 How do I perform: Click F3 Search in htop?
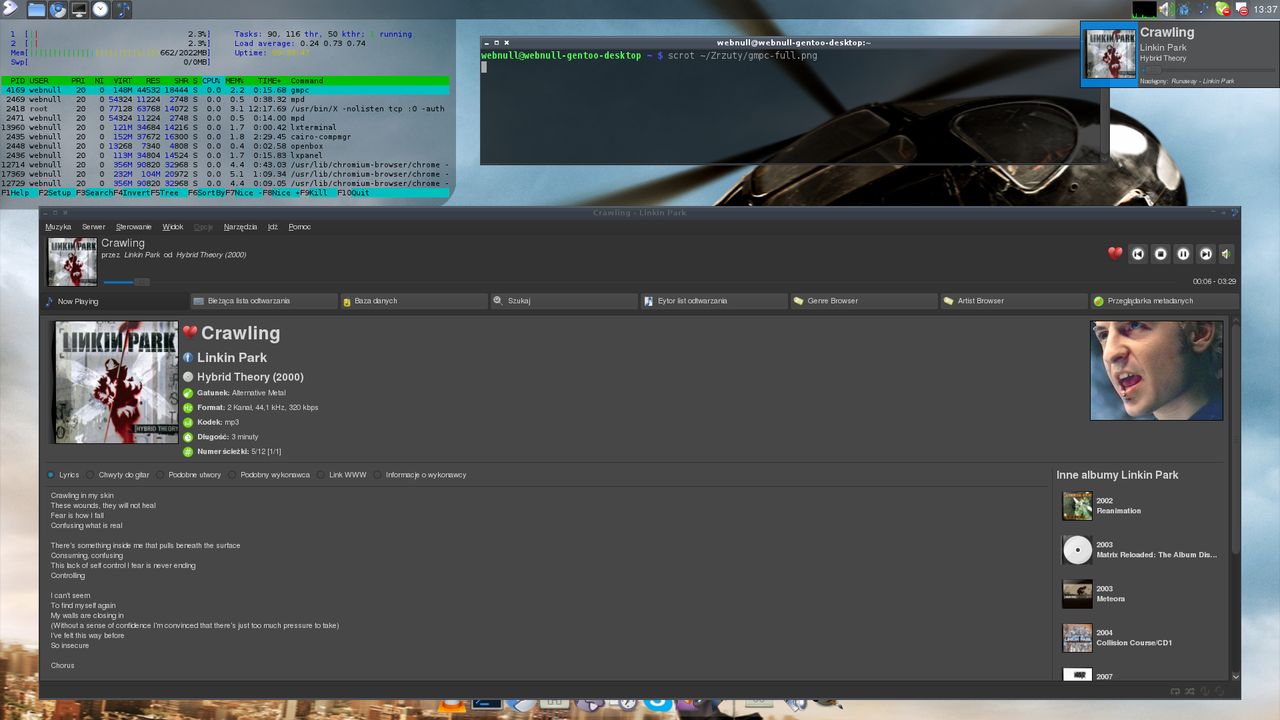point(94,193)
